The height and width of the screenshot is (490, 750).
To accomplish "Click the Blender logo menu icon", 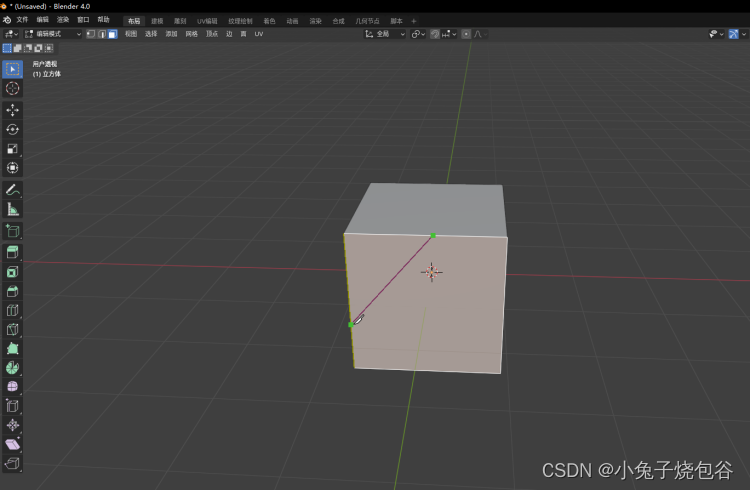I will (x=7, y=20).
